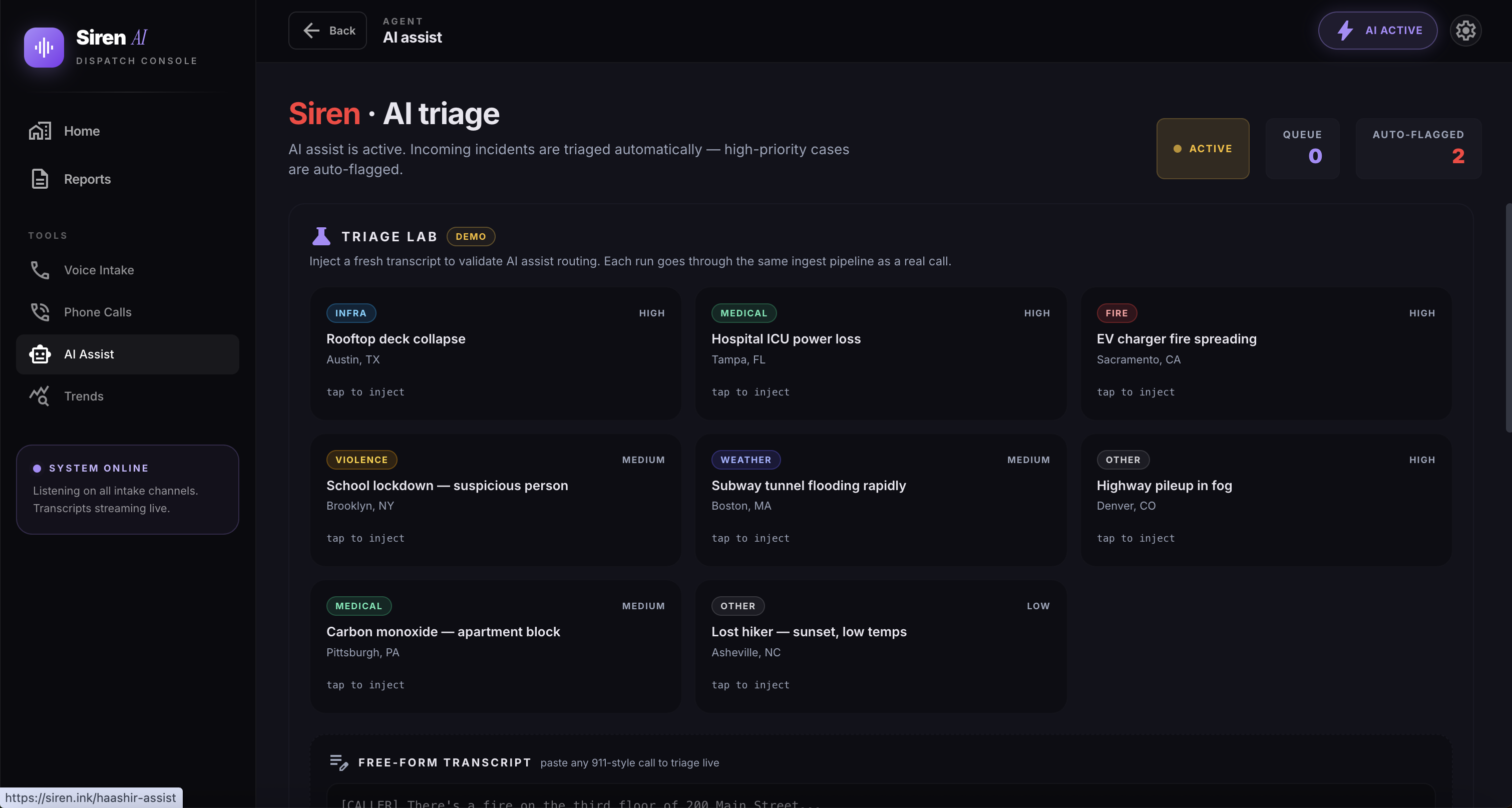The image size is (1512, 808).
Task: Open settings gear icon
Action: tap(1465, 31)
